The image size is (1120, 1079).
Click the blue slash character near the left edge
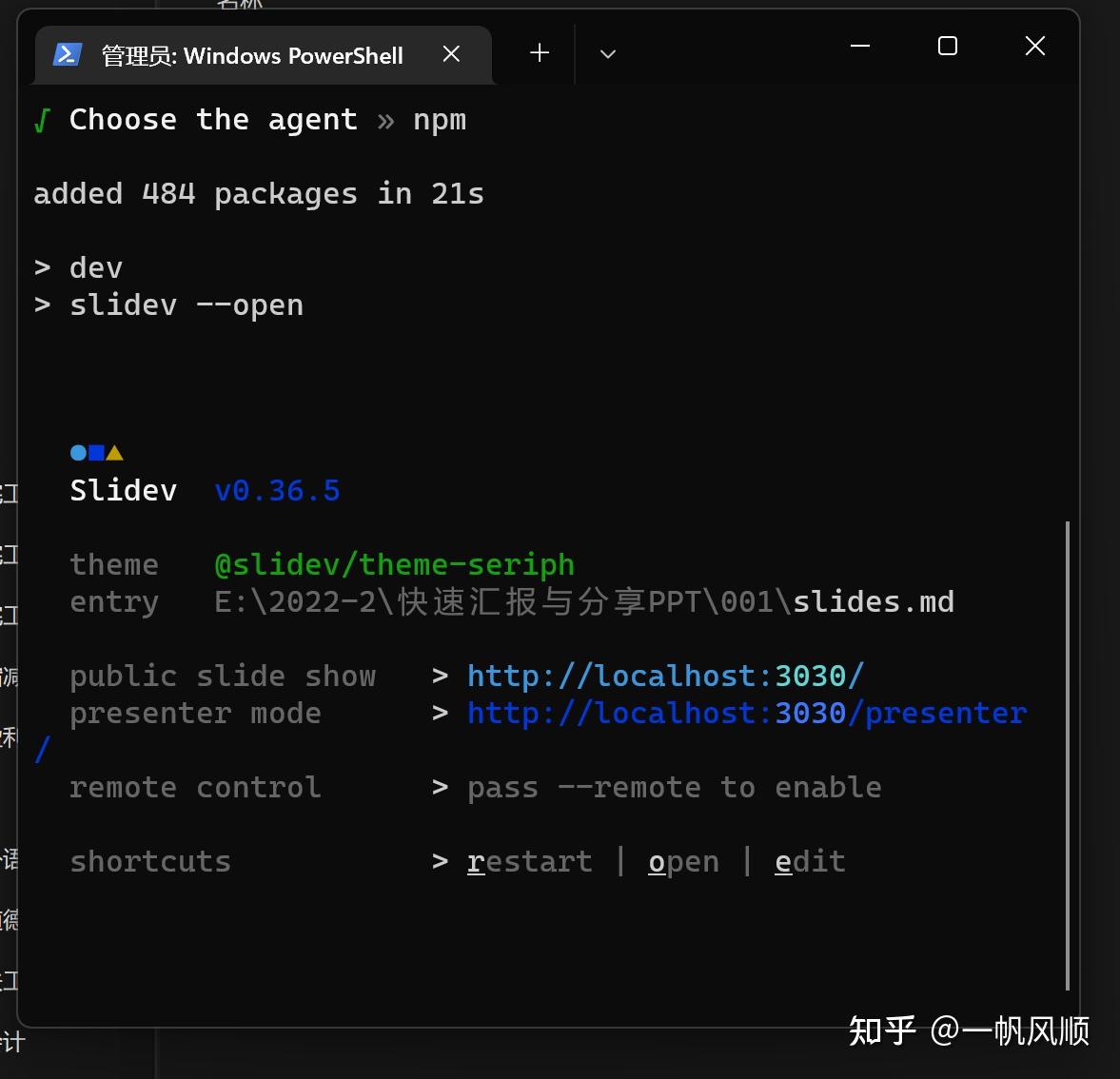pyautogui.click(x=42, y=750)
